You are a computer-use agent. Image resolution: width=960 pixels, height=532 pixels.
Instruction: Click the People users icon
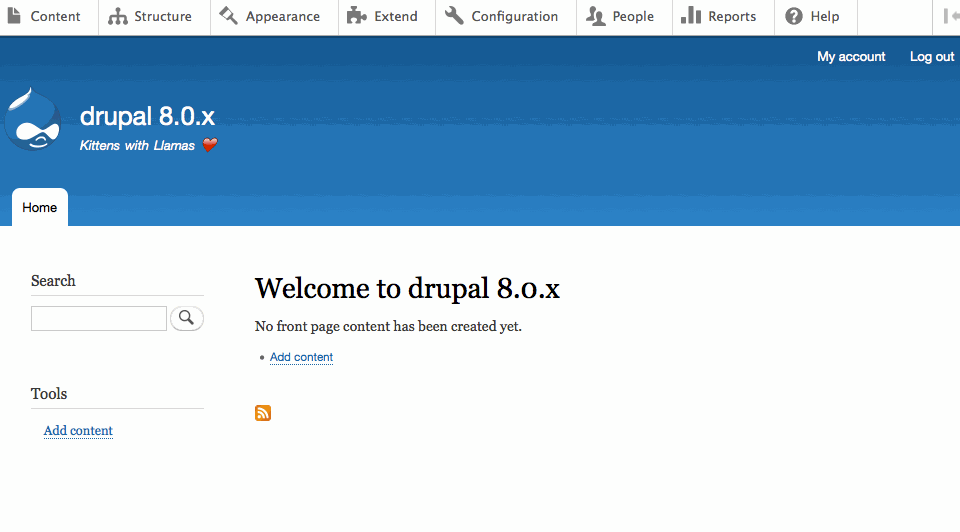click(x=595, y=16)
